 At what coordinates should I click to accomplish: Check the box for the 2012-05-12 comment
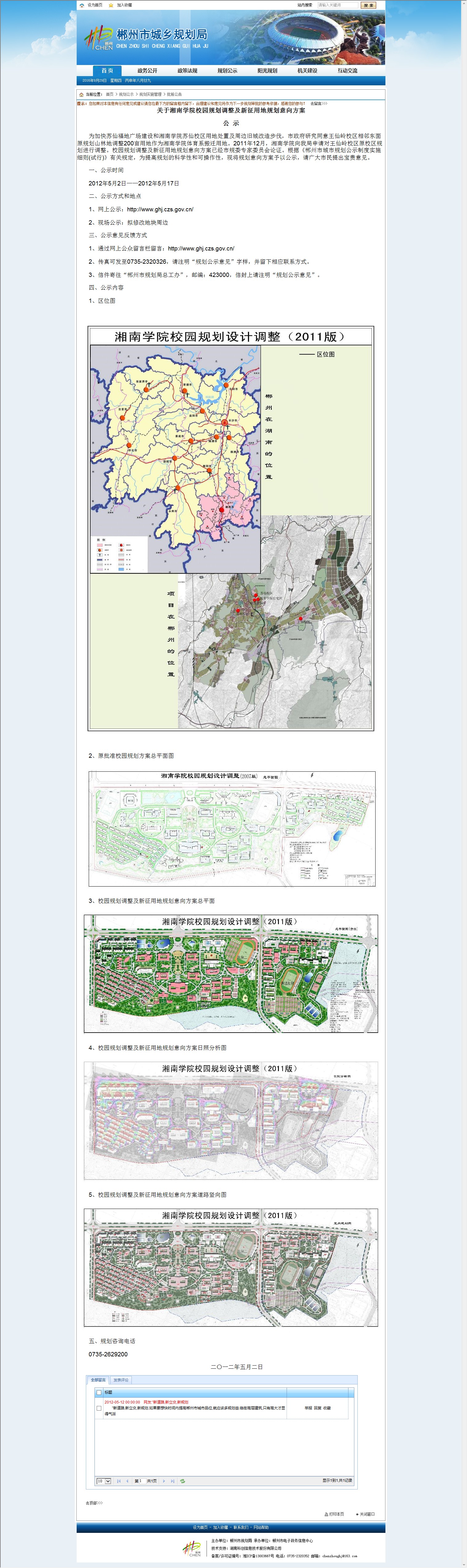(x=99, y=1408)
